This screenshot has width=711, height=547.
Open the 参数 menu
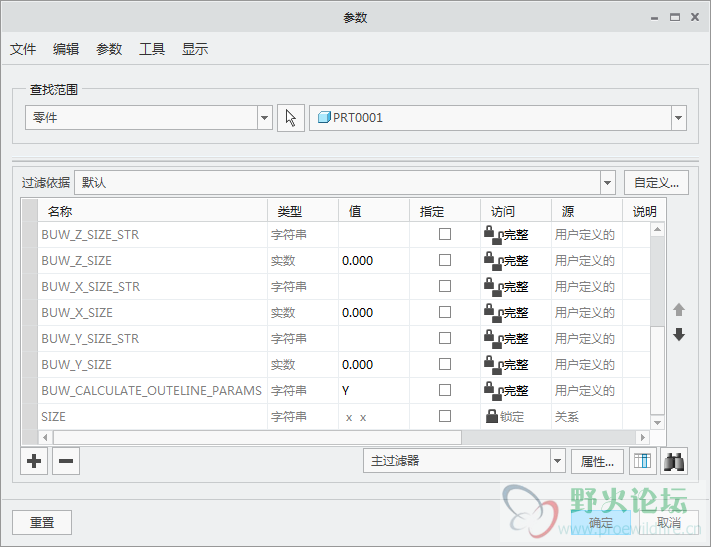click(109, 49)
